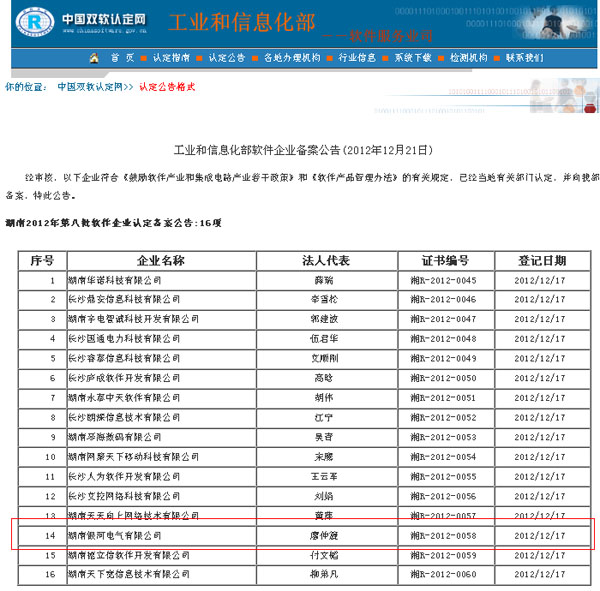Select 检测机构 in navigation bar
The image size is (600, 591).
[x=468, y=58]
